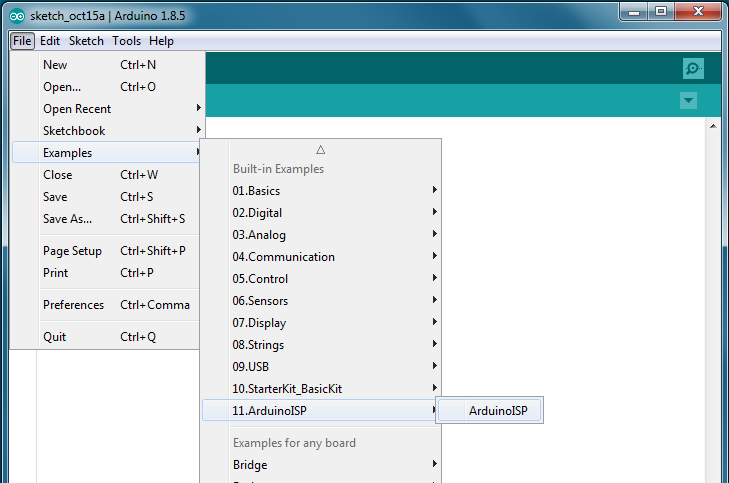Open the Help menu
729x483 pixels.
161,41
